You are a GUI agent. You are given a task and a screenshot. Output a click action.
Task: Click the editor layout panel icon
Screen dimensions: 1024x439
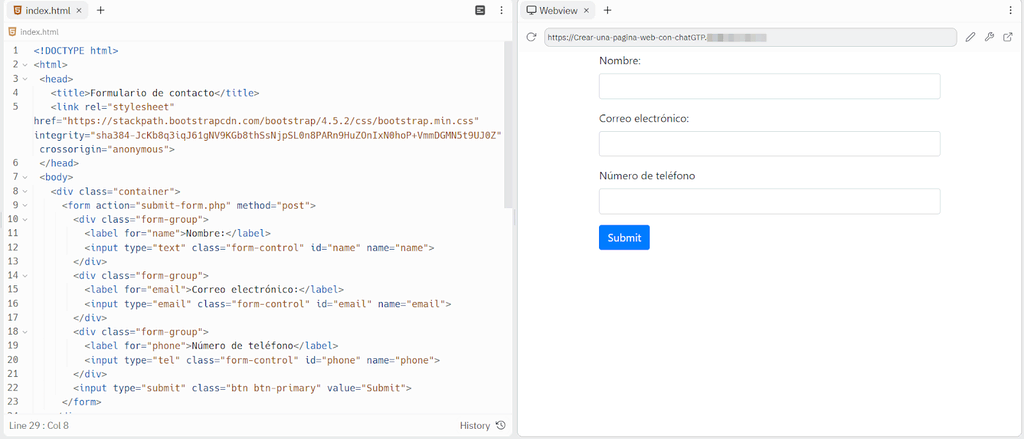[x=480, y=10]
